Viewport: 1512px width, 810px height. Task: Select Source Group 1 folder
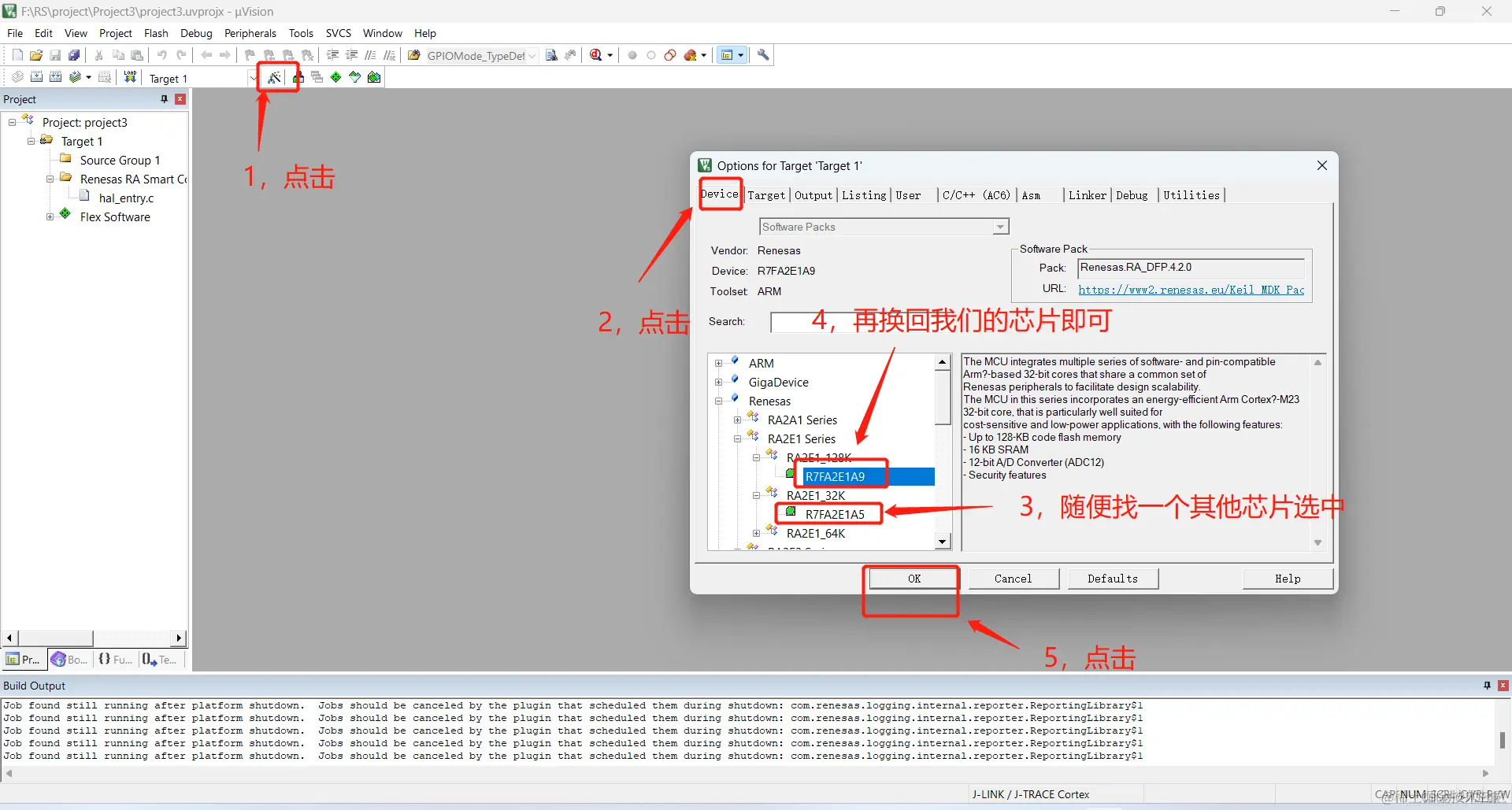120,160
